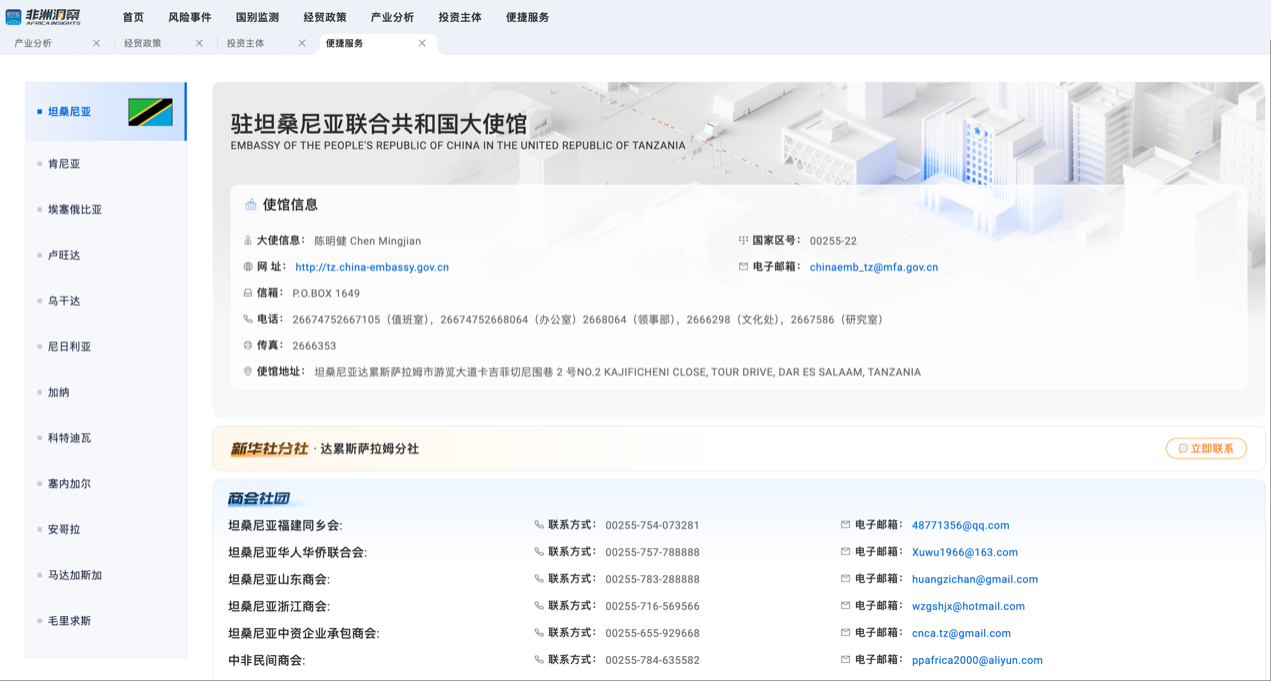Click the huangzichan@gmail.com email address

[x=974, y=579]
